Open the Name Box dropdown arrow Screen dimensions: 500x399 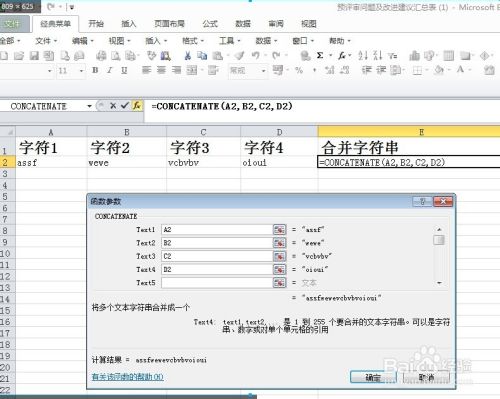(89, 106)
